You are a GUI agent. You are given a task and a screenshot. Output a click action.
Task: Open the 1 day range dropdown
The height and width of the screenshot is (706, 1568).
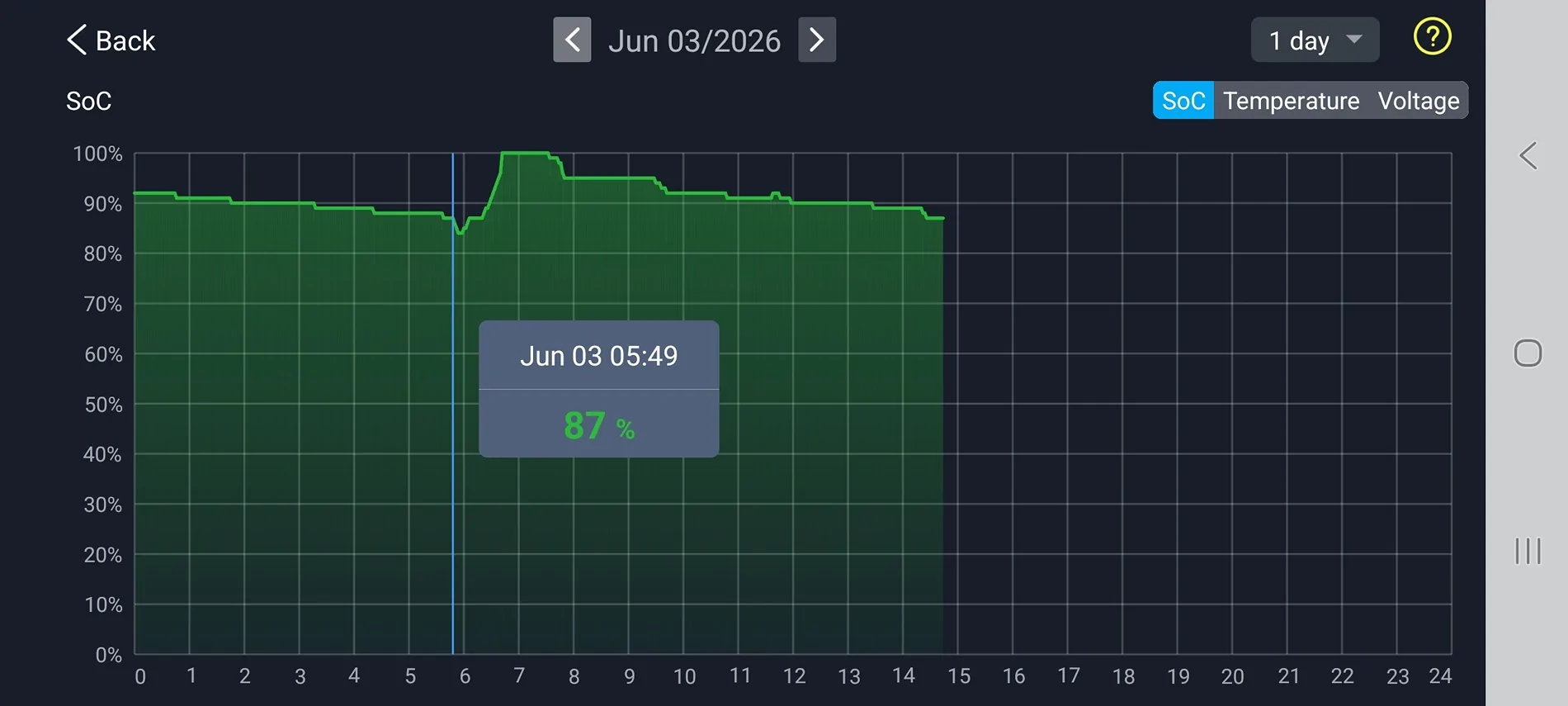pos(1315,40)
